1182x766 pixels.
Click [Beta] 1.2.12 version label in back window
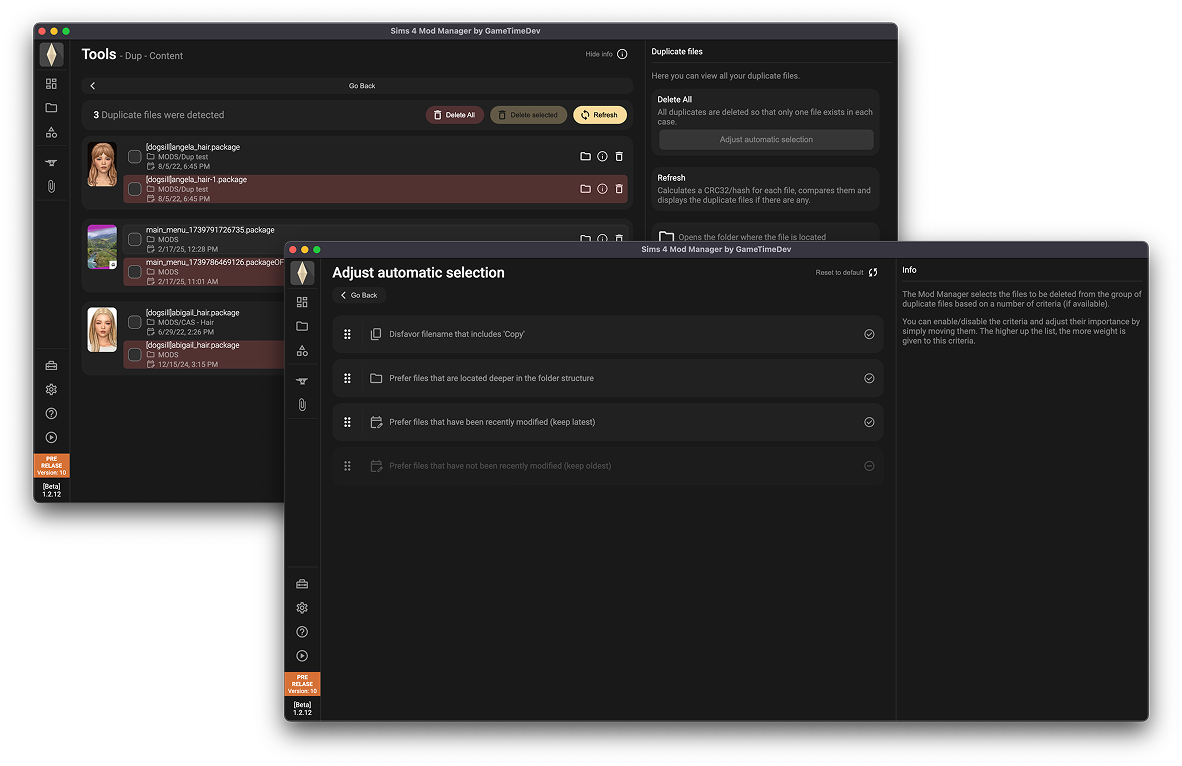coord(51,490)
